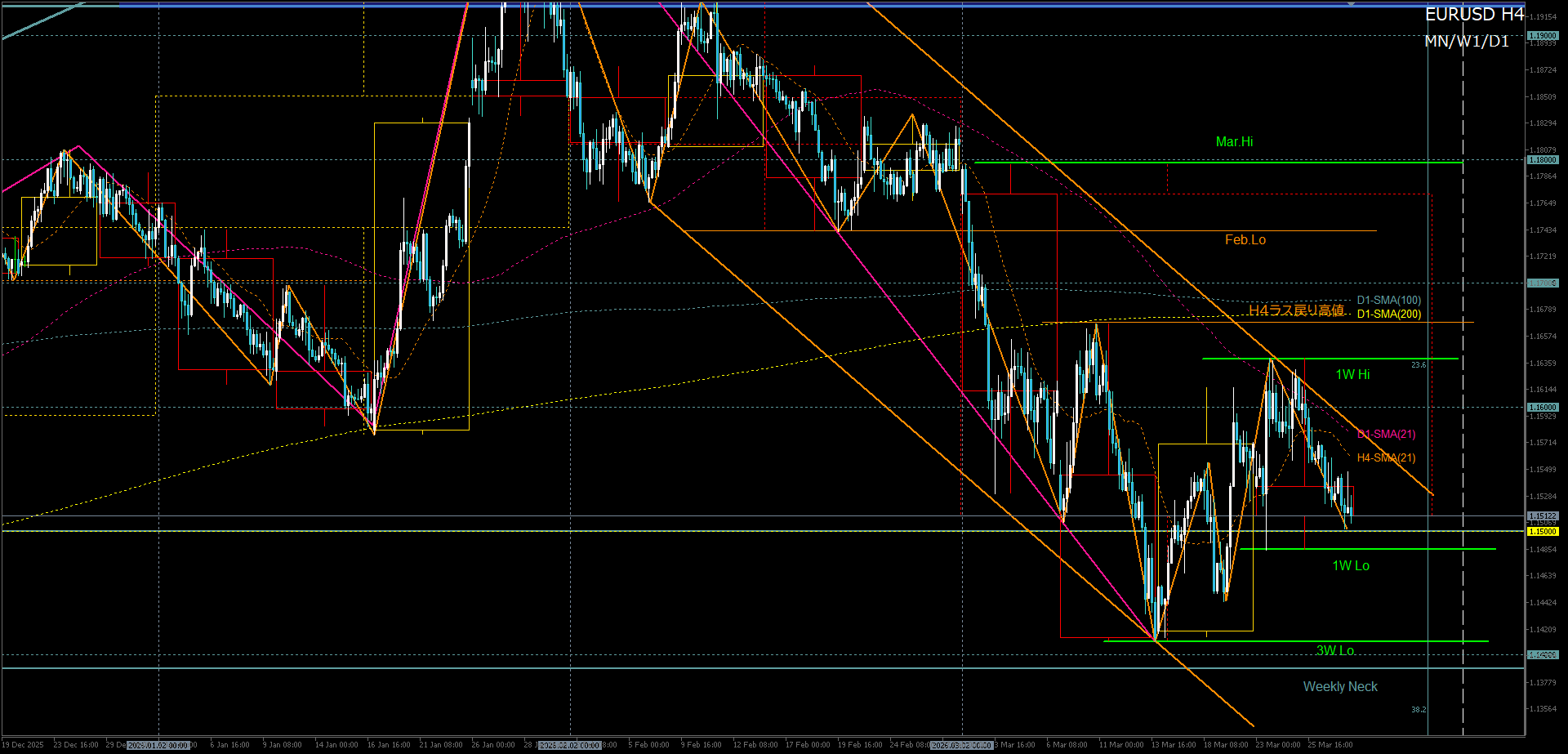The height and width of the screenshot is (754, 1568).
Task: Click the orange Feb.Lo level label
Action: pyautogui.click(x=1245, y=240)
